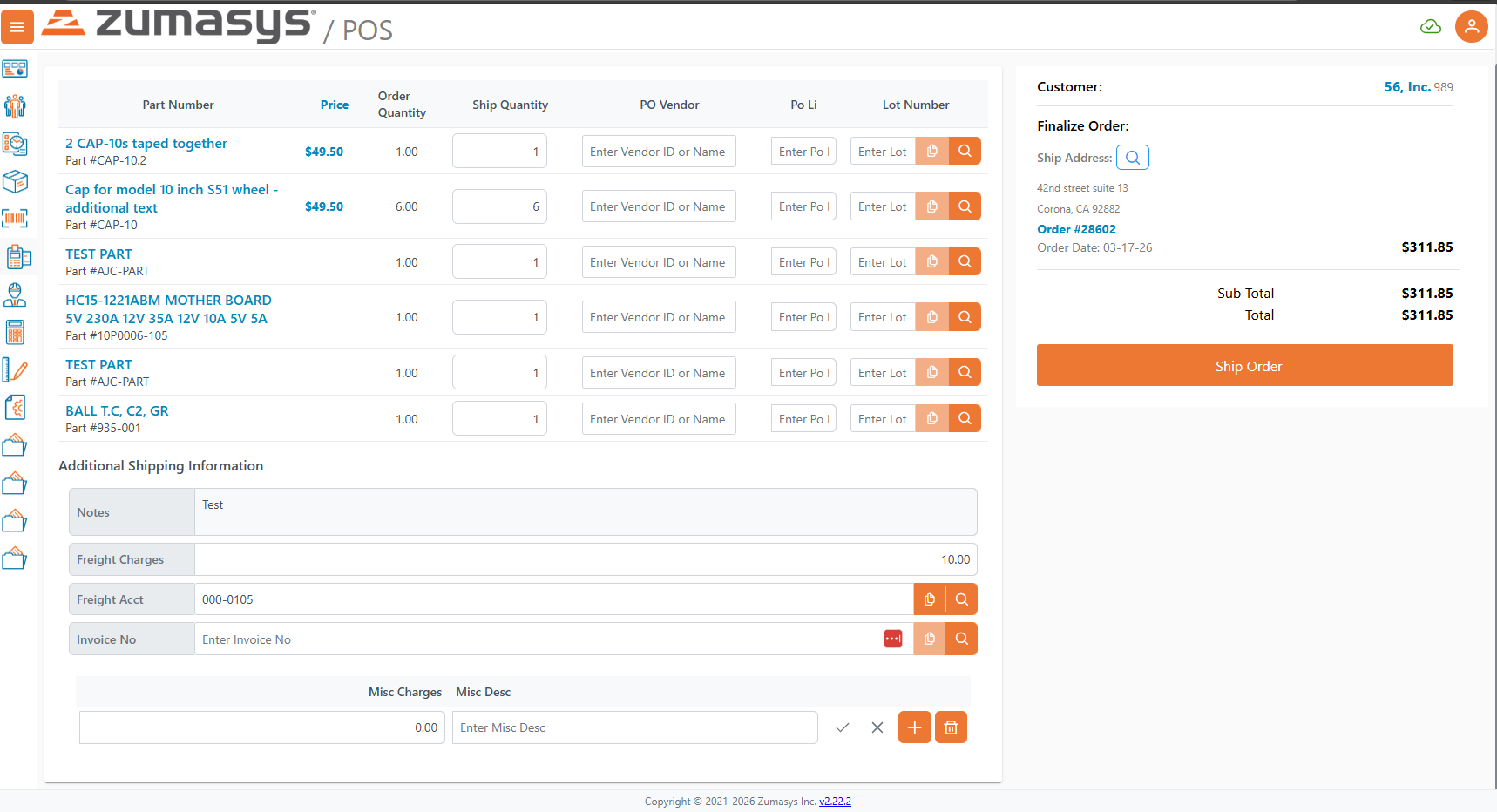Delete the misc charge row
The width and height of the screenshot is (1497, 812).
(951, 727)
